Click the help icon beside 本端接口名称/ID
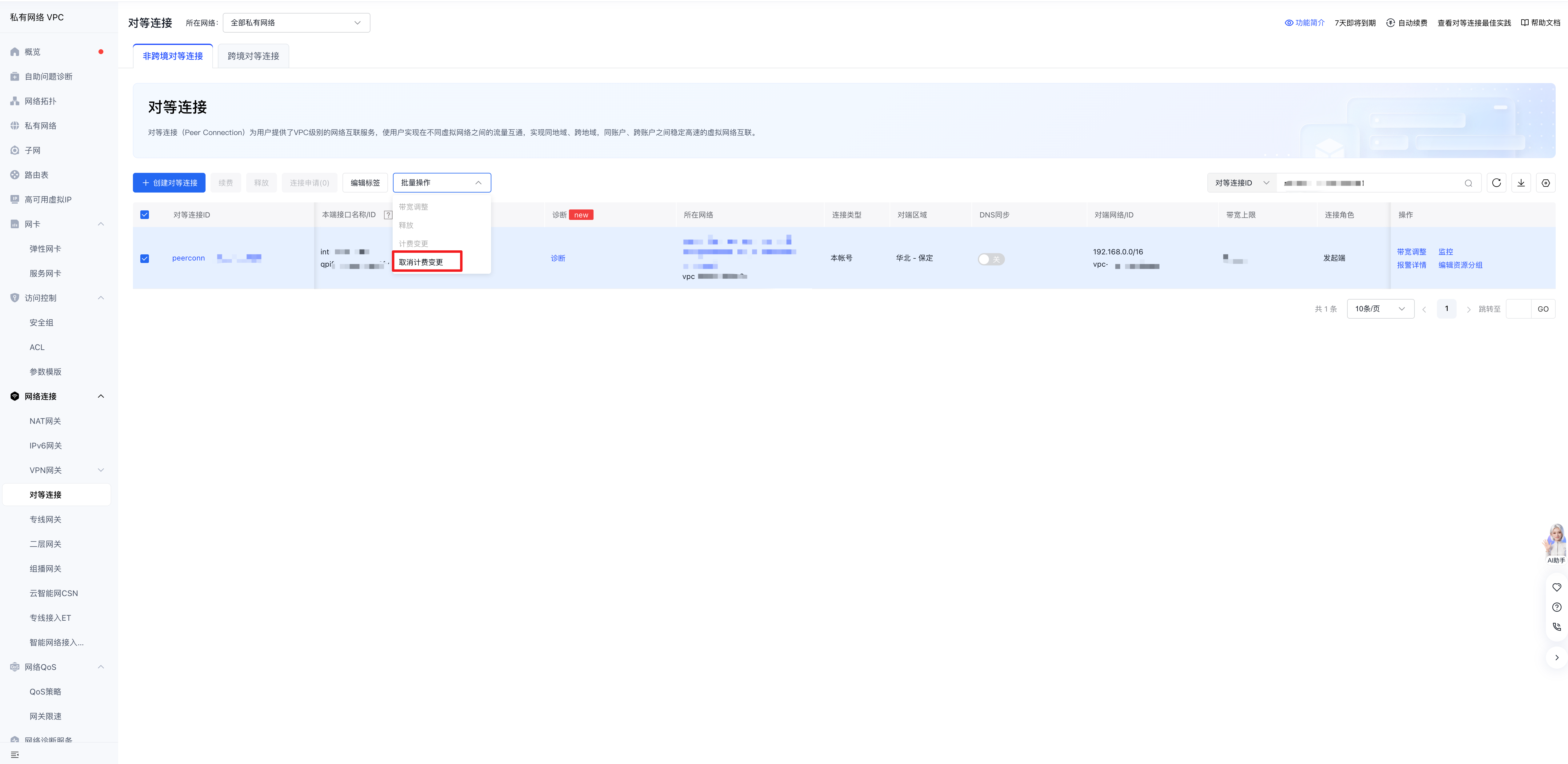Image resolution: width=1568 pixels, height=764 pixels. click(388, 215)
